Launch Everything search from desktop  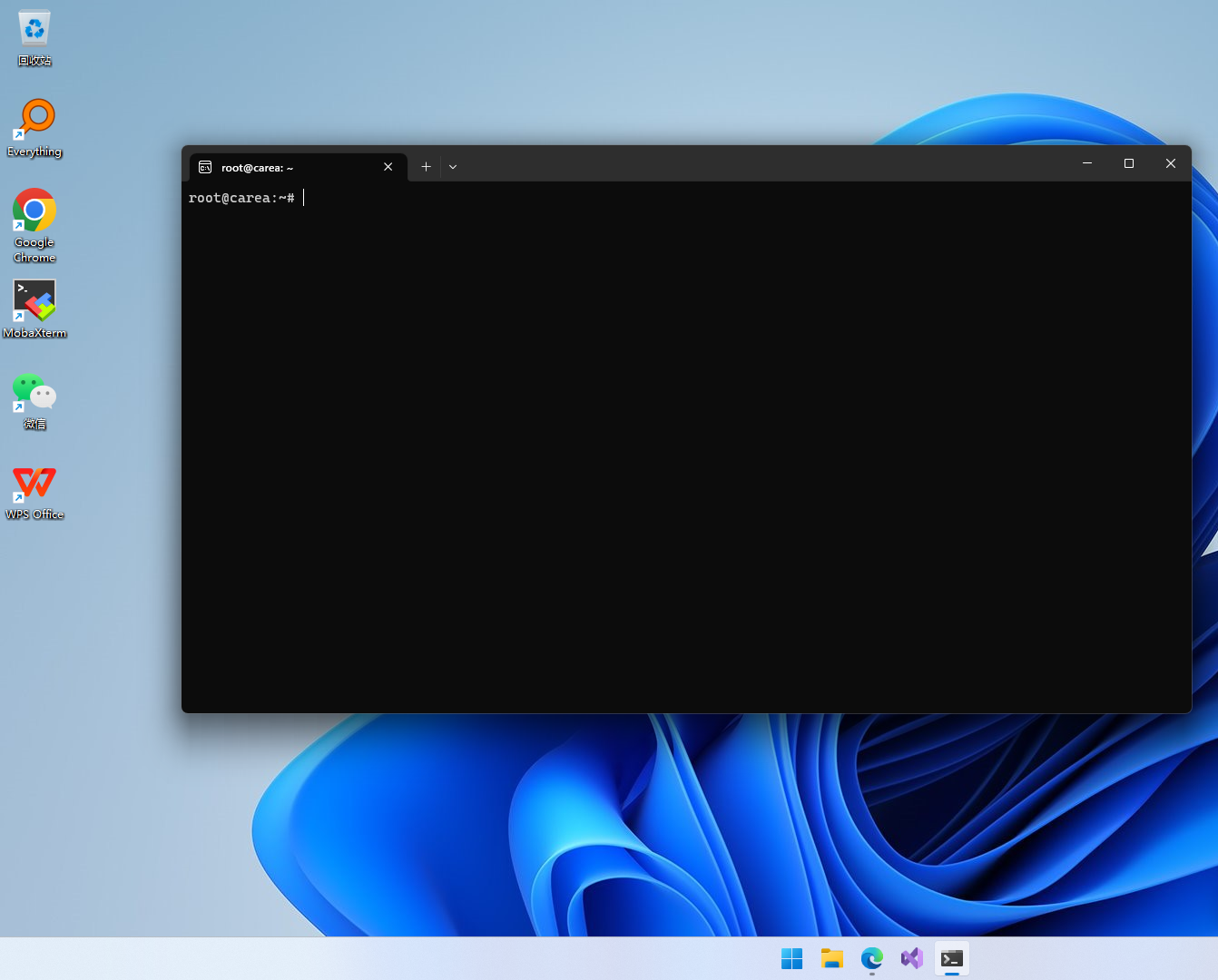point(34,128)
